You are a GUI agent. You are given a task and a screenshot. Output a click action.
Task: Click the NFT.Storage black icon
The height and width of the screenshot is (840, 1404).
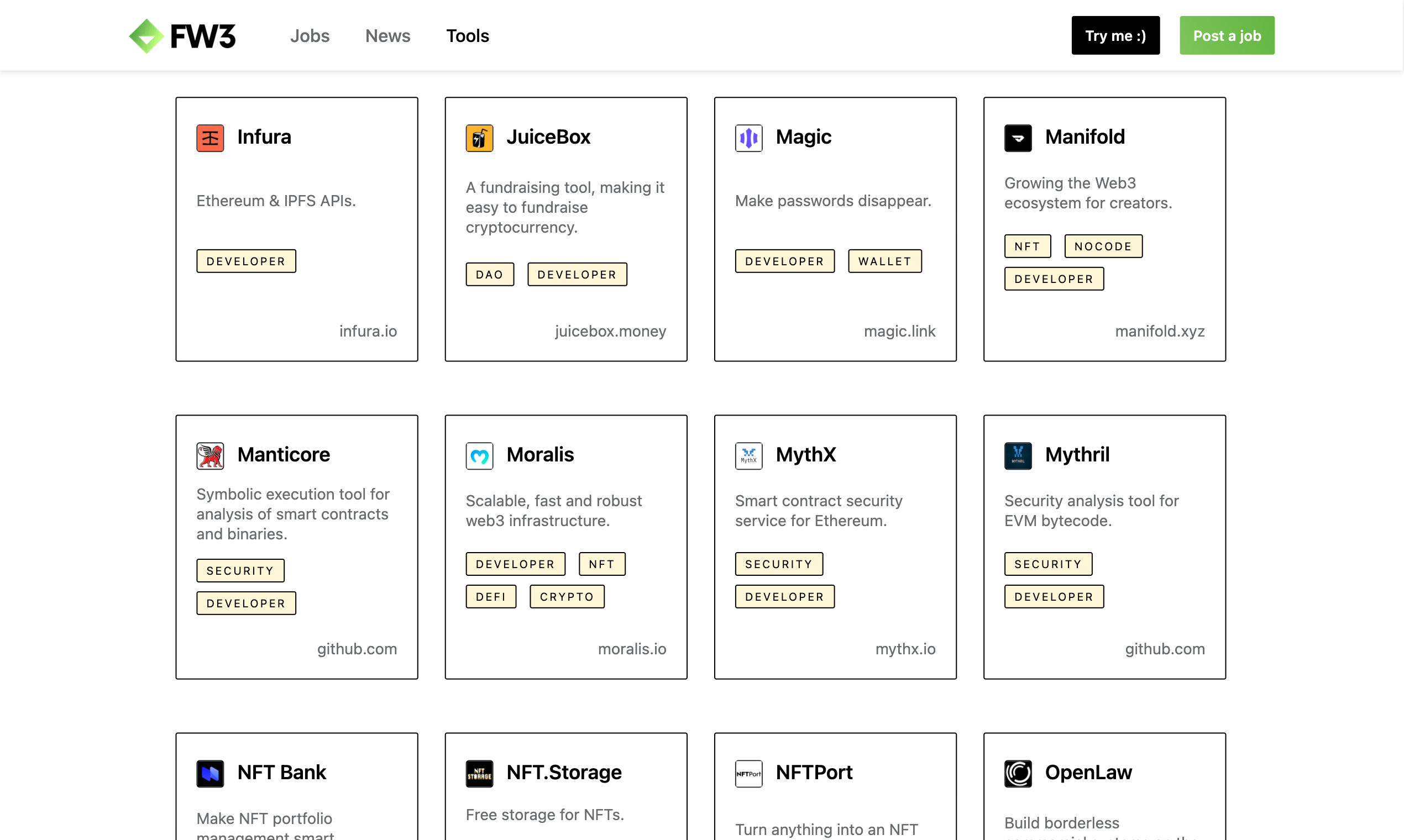pos(479,773)
